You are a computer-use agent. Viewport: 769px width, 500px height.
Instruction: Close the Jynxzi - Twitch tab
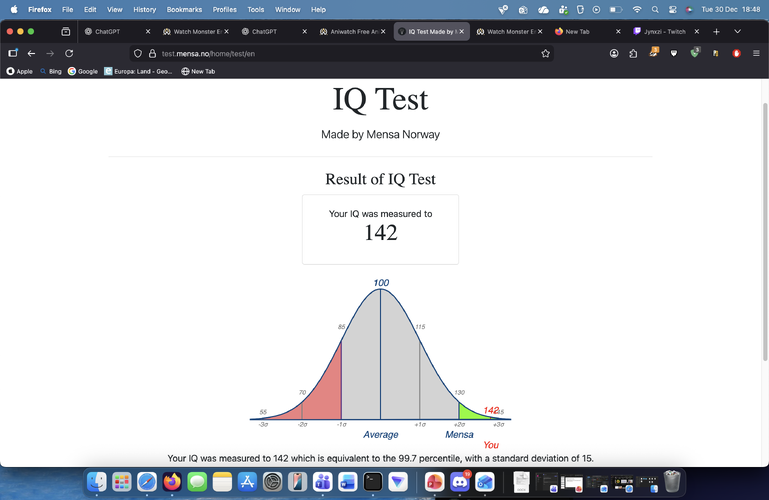point(696,31)
